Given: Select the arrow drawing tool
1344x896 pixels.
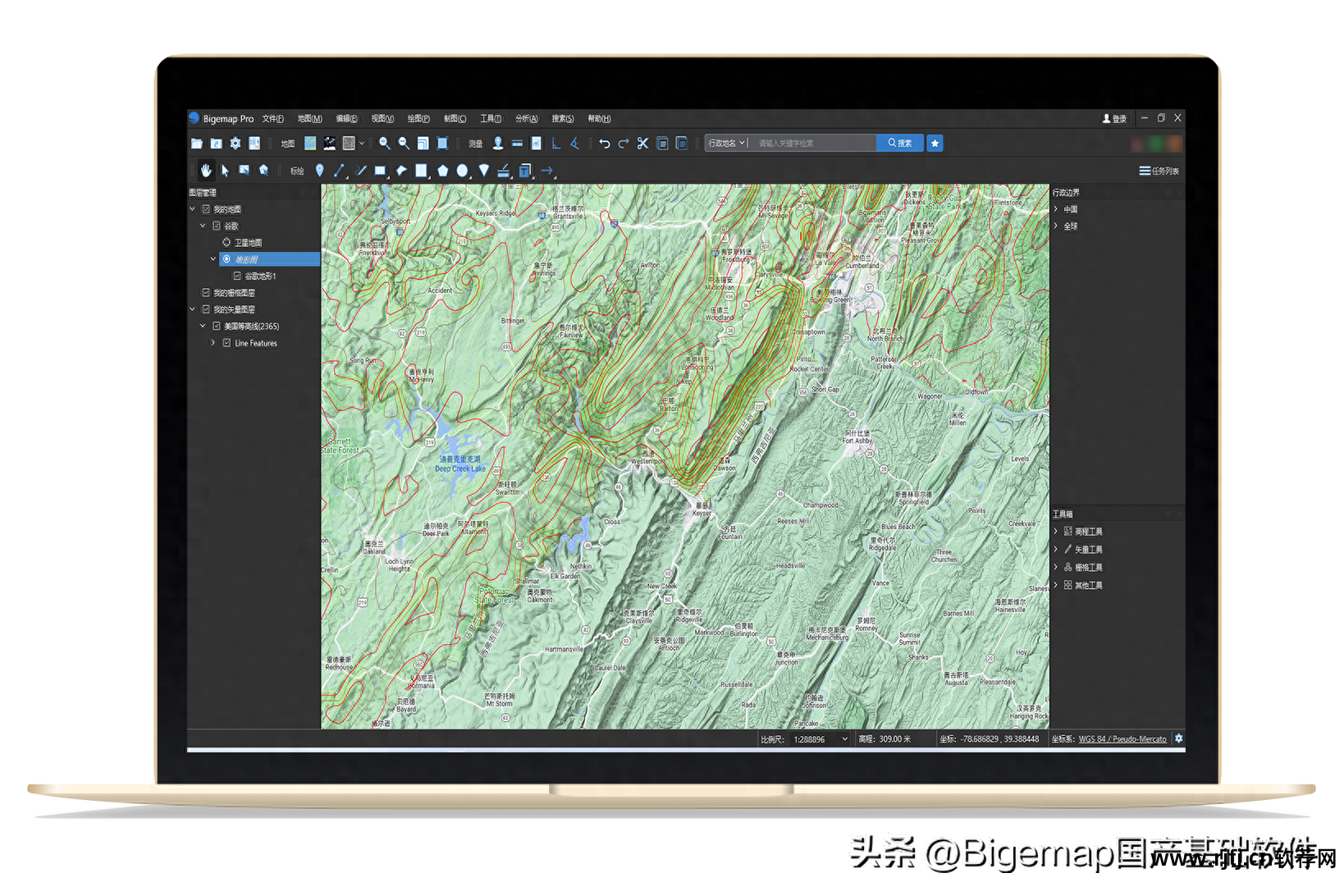Looking at the screenshot, I should point(547,171).
